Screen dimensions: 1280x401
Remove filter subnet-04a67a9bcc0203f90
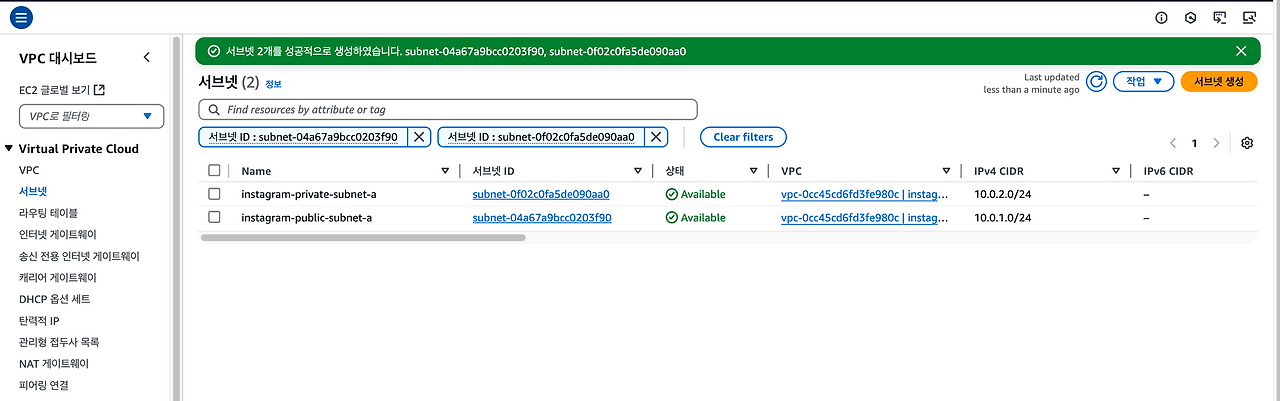[419, 137]
